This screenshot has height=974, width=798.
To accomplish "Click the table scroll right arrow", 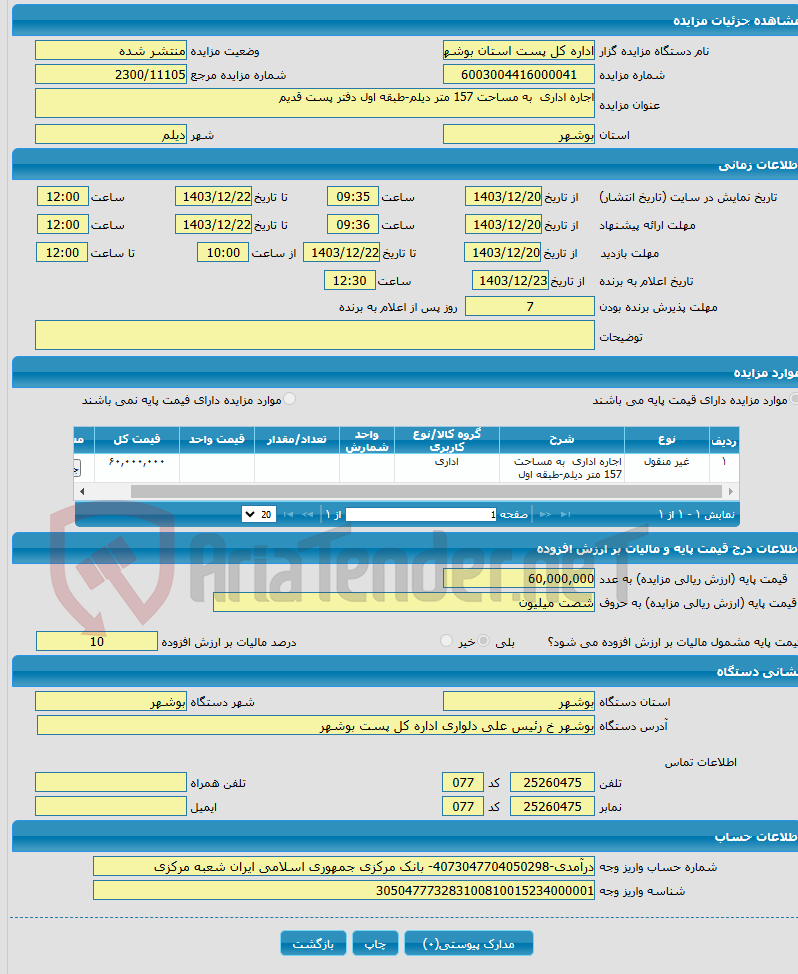I will coord(731,491).
